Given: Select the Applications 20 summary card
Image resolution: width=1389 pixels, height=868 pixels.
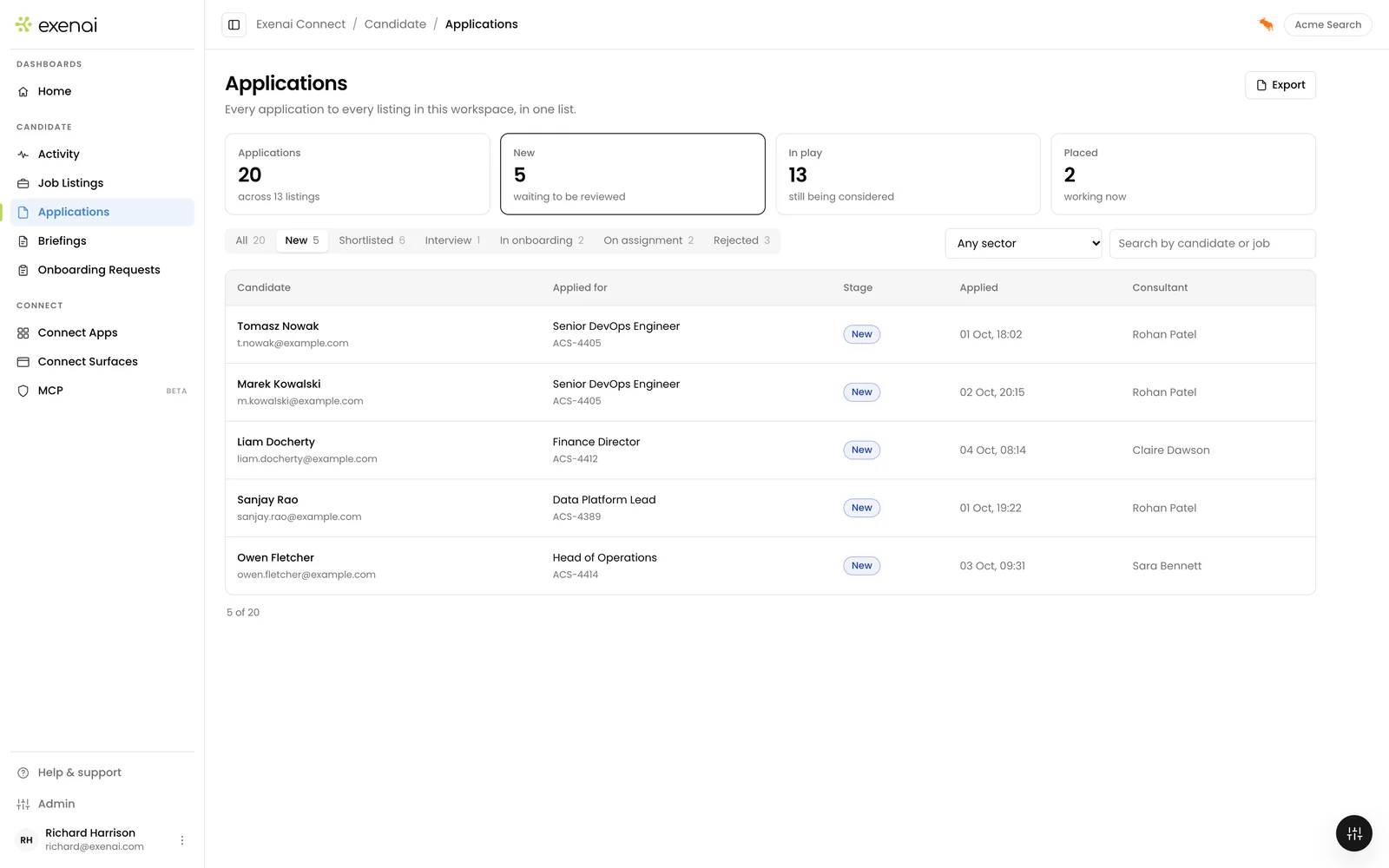Looking at the screenshot, I should pyautogui.click(x=358, y=174).
